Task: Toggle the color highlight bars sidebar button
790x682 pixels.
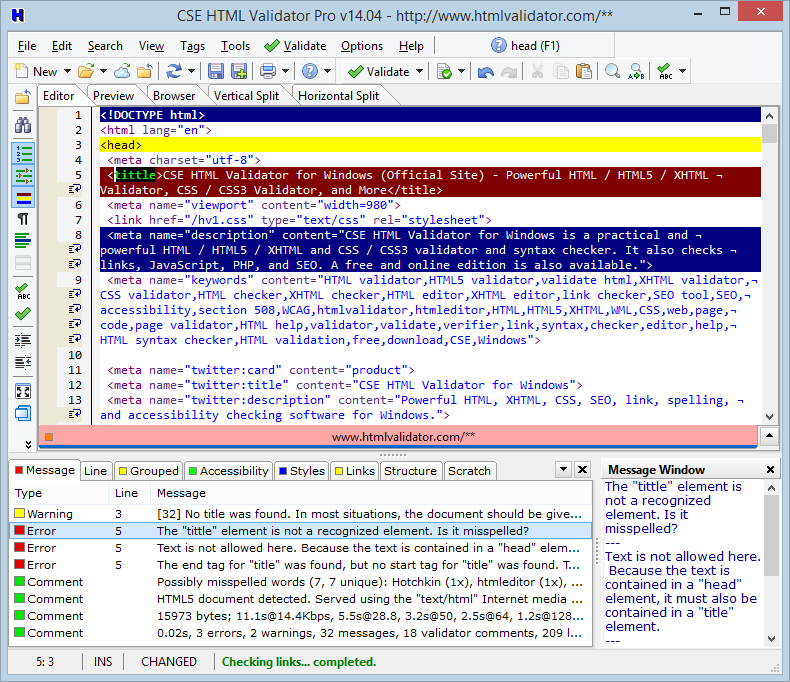Action: click(x=22, y=197)
